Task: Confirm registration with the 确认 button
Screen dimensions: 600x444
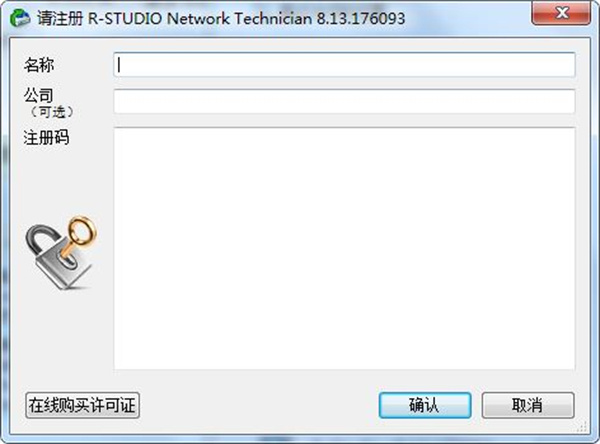Action: 425,405
